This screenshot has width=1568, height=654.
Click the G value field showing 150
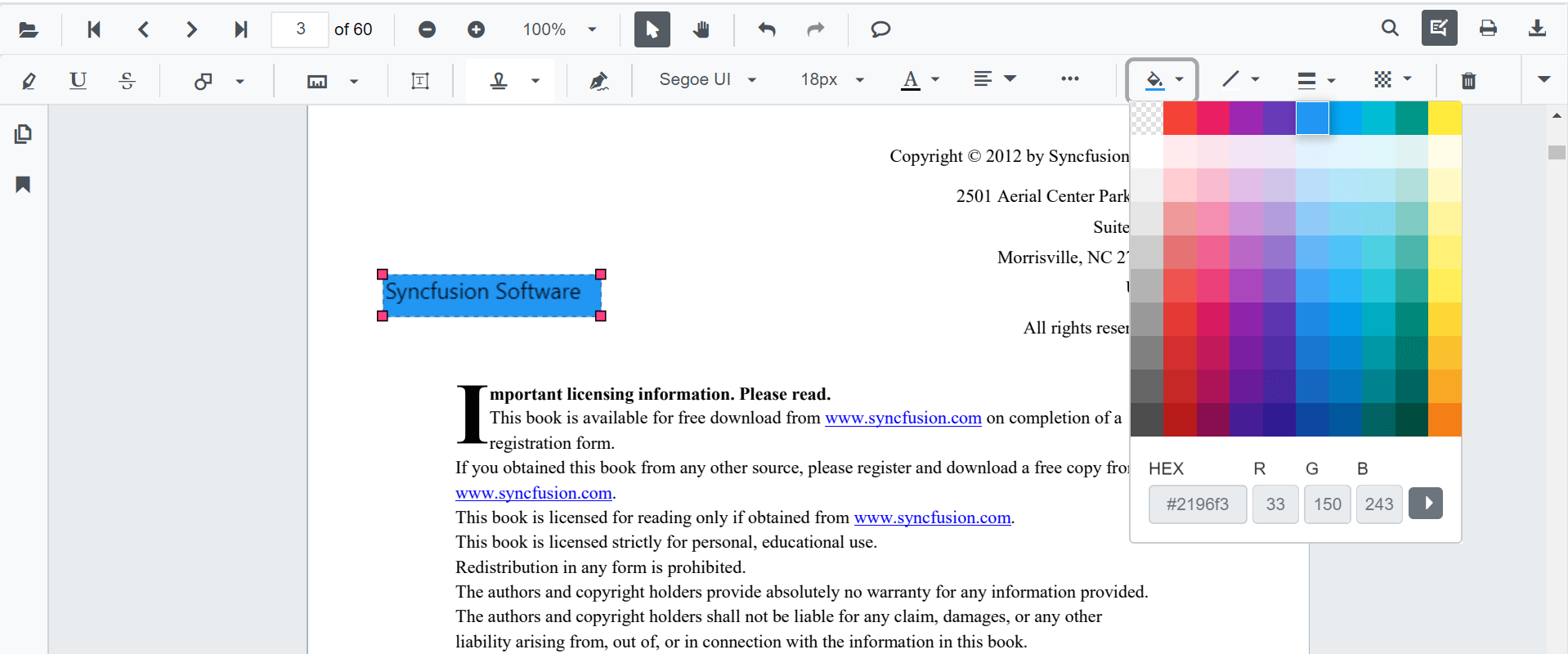point(1328,504)
